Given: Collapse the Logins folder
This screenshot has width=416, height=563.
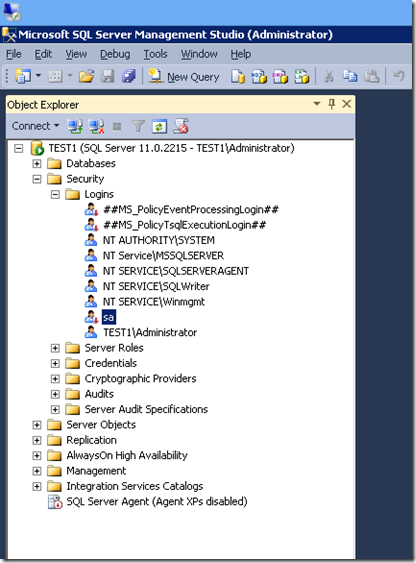Looking at the screenshot, I should (55, 195).
